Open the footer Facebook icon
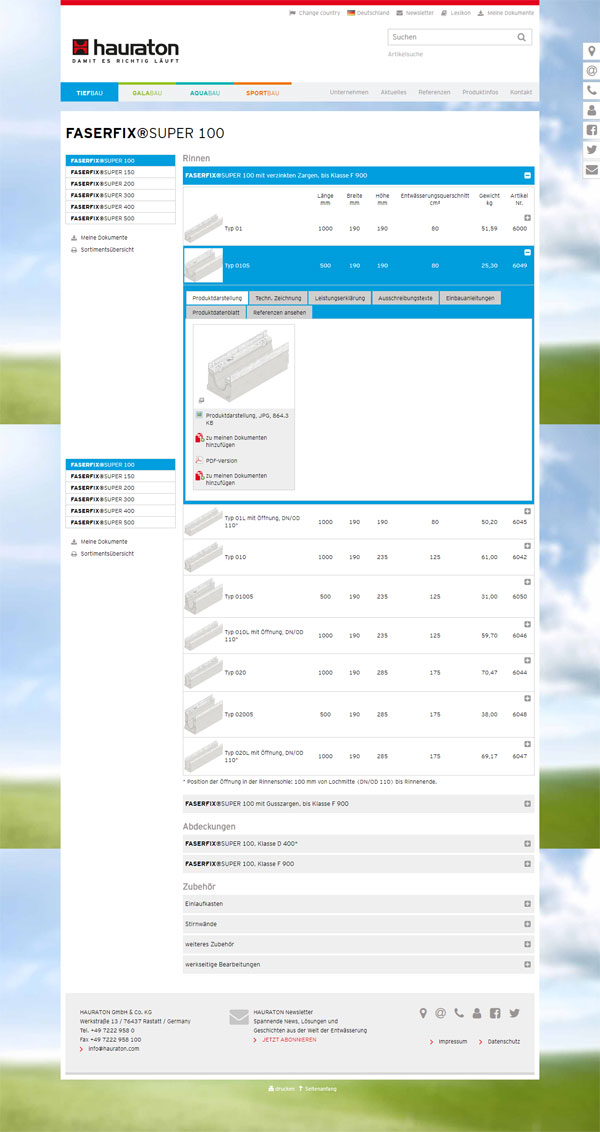The height and width of the screenshot is (1132, 600). point(495,1013)
